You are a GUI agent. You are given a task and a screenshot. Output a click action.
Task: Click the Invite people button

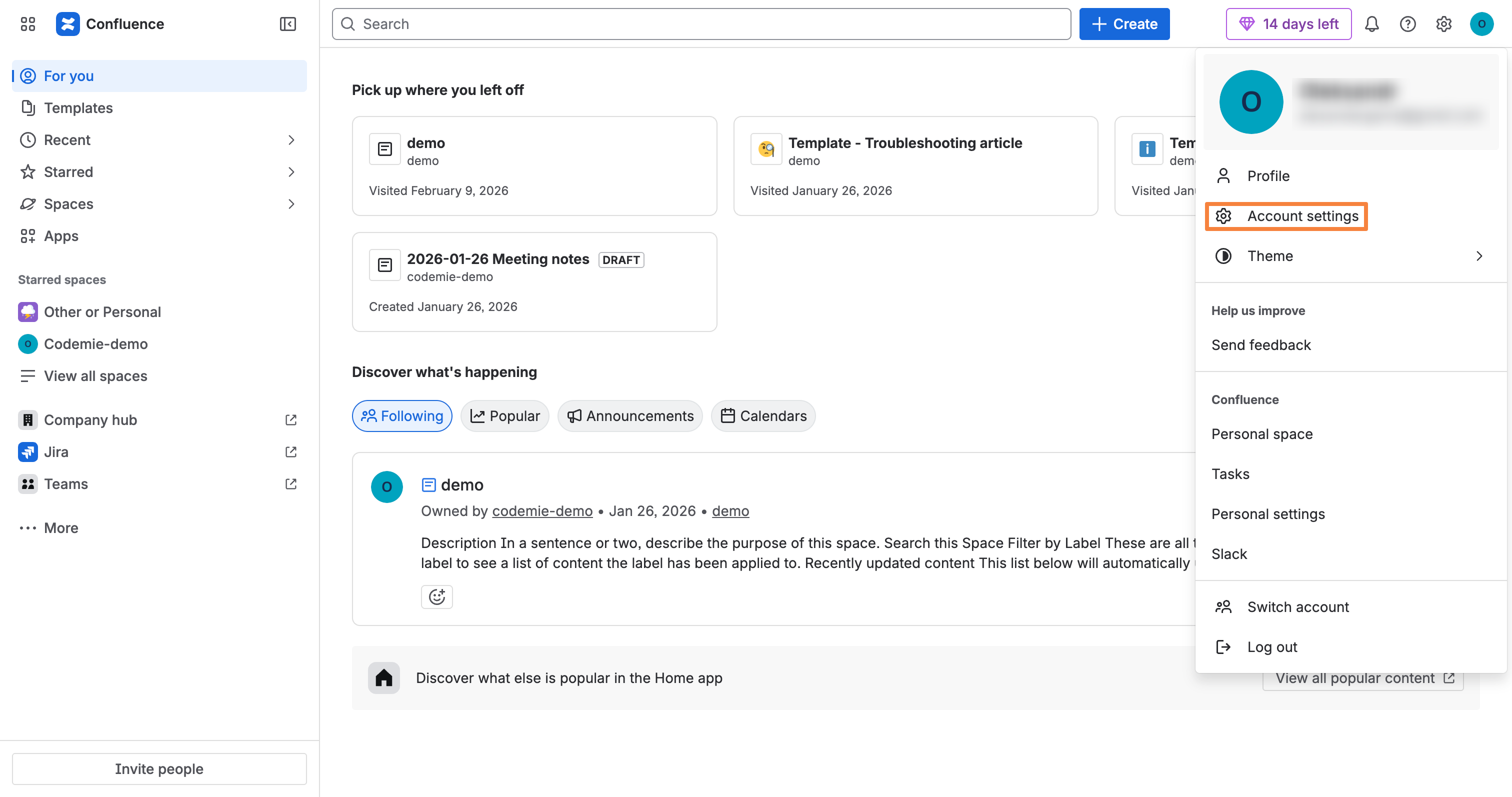click(158, 768)
